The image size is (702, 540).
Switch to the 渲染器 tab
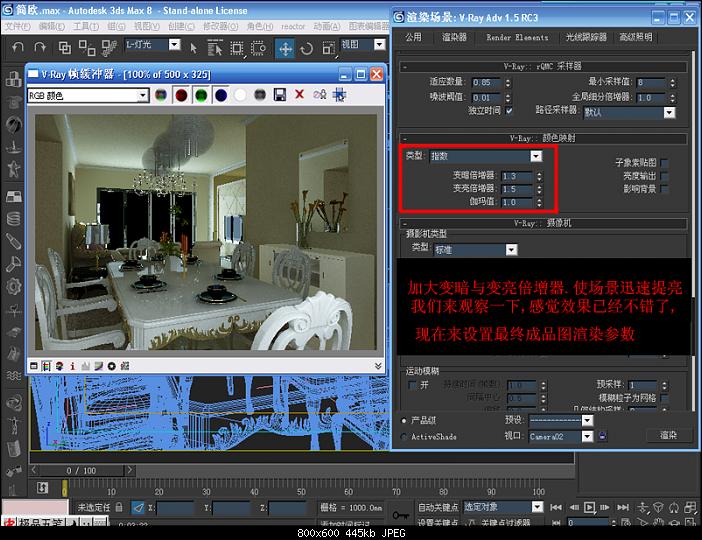point(454,37)
